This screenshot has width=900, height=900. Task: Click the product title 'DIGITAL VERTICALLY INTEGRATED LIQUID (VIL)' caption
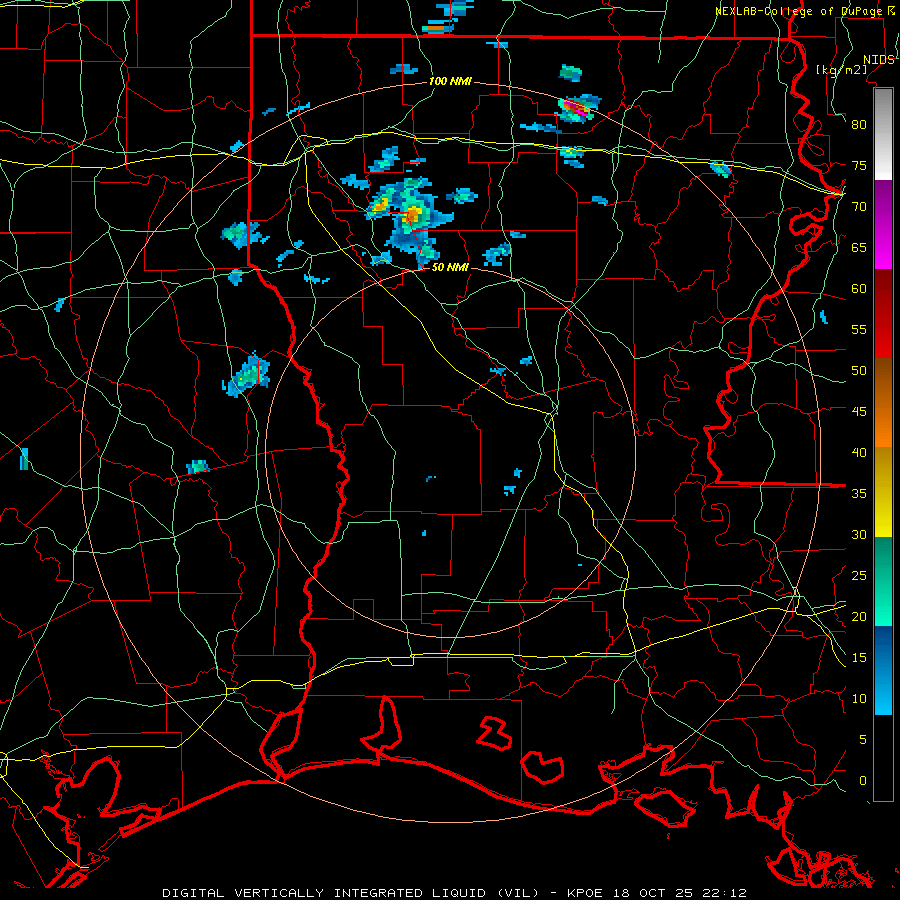(x=351, y=893)
